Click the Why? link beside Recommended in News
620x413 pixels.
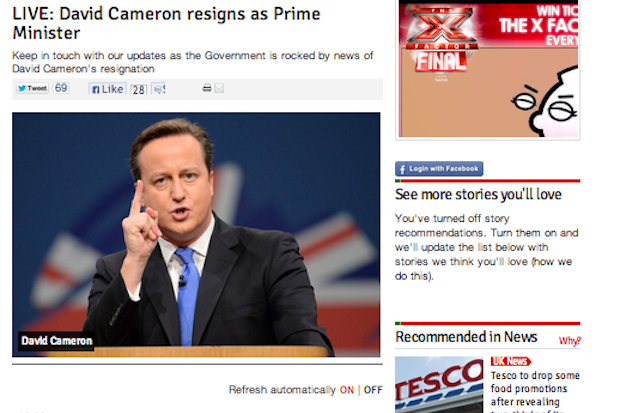tap(569, 341)
